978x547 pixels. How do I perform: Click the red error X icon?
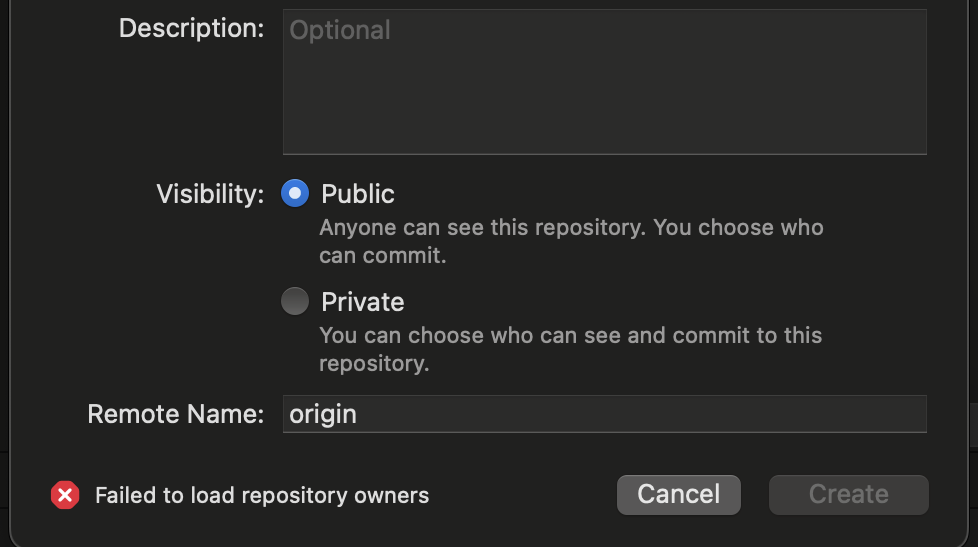tap(65, 495)
